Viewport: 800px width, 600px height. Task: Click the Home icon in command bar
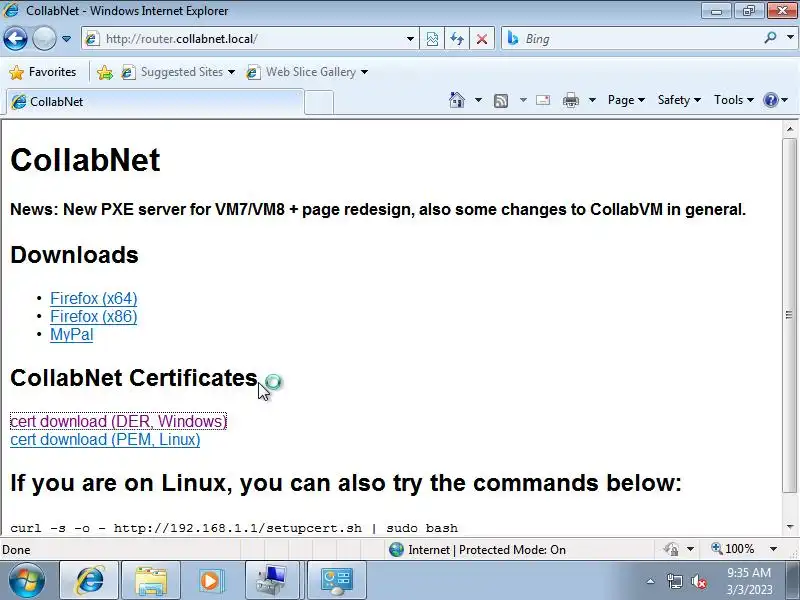click(x=457, y=100)
